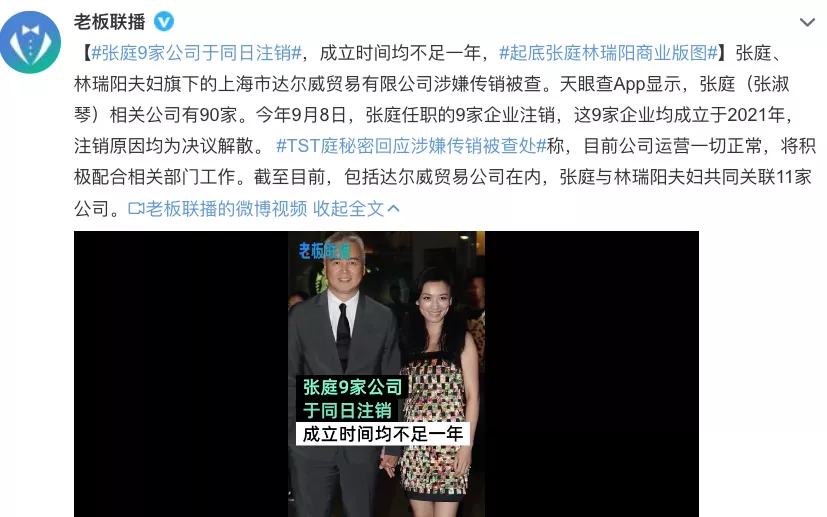
Task: Open hashtag #张庭9家公司于同日注销#
Action: click(x=196, y=53)
